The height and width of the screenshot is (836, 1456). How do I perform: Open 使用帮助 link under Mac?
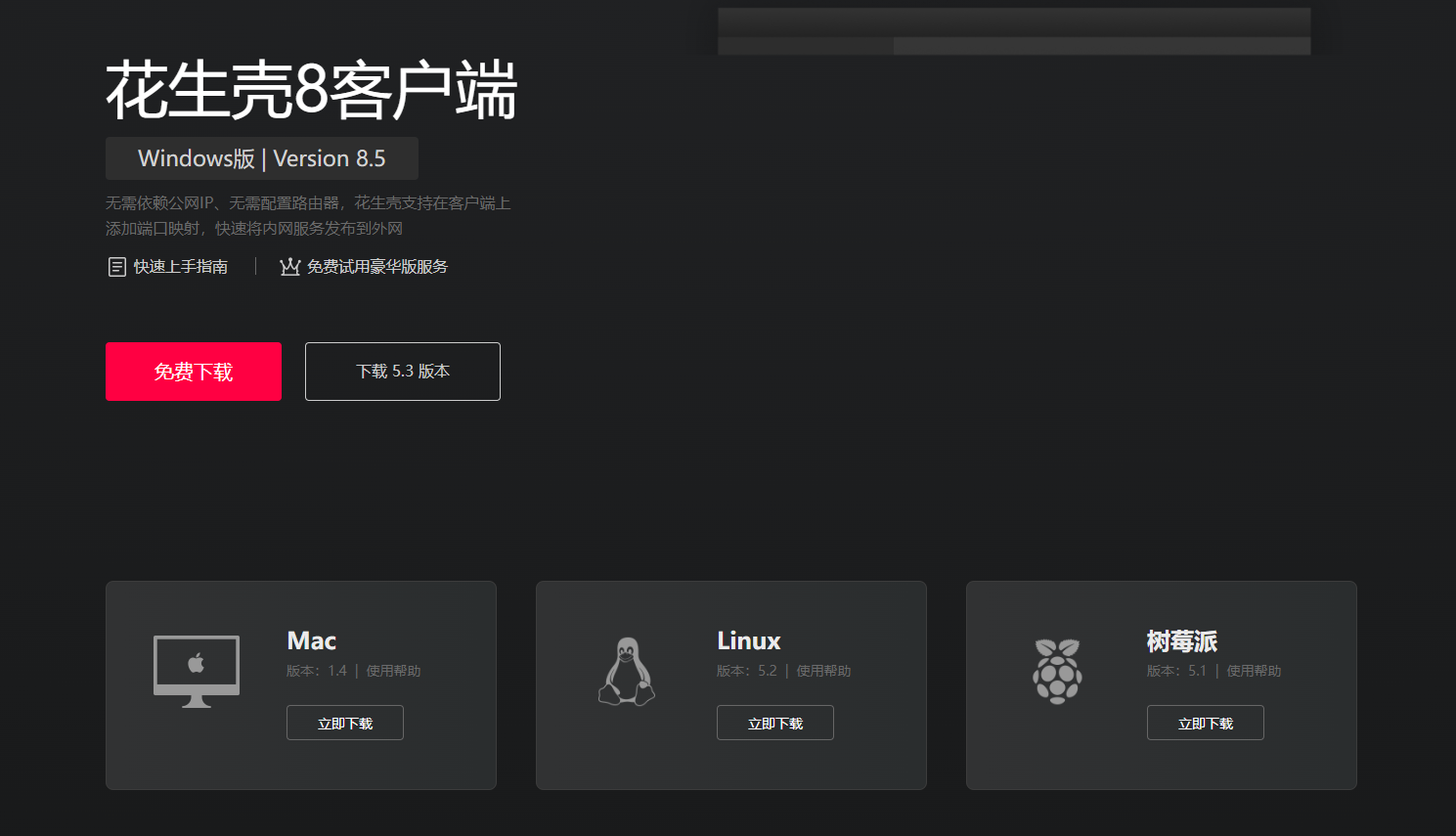pyautogui.click(x=393, y=671)
